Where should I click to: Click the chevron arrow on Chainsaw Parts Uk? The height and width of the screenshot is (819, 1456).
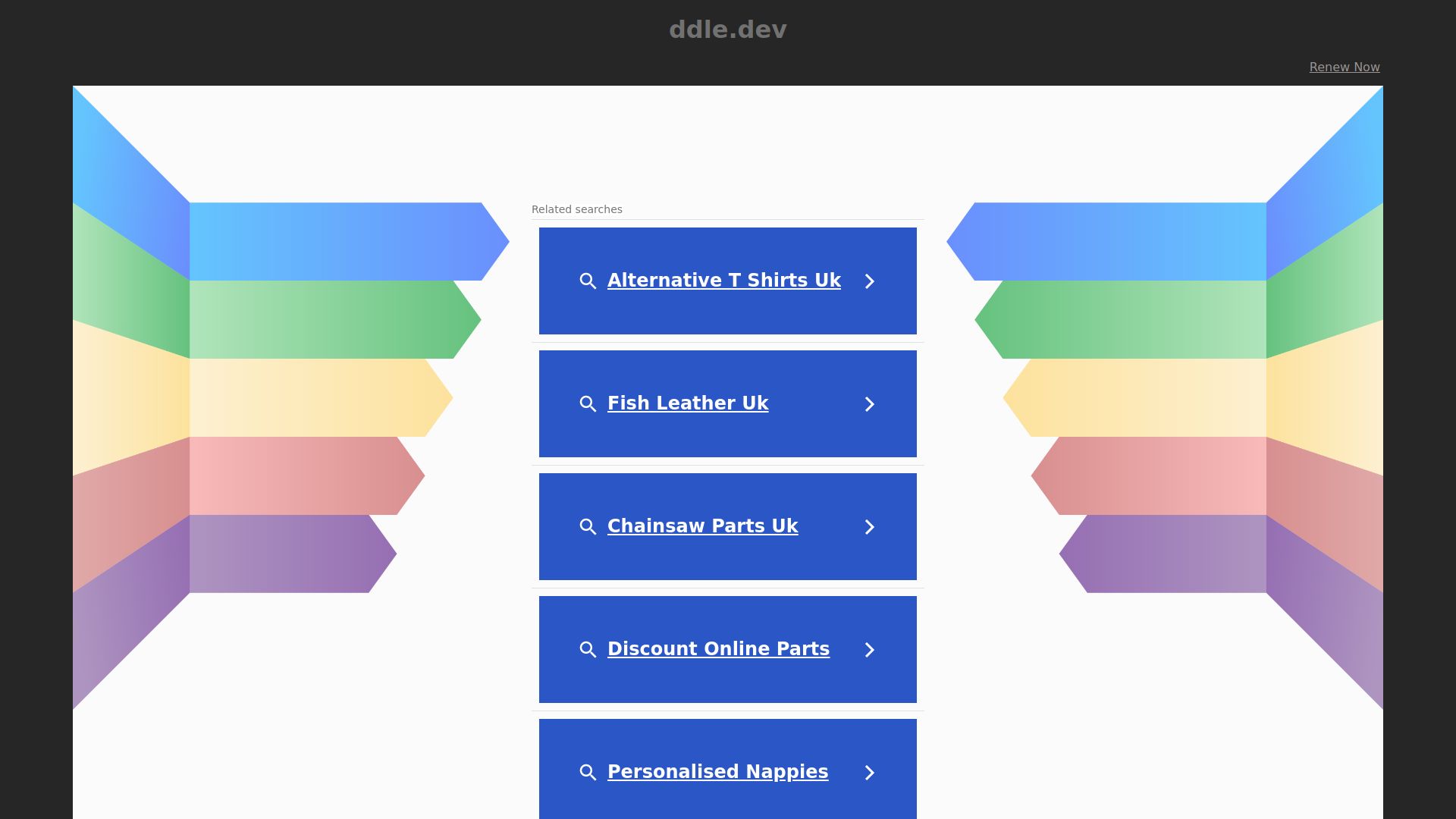click(x=870, y=527)
